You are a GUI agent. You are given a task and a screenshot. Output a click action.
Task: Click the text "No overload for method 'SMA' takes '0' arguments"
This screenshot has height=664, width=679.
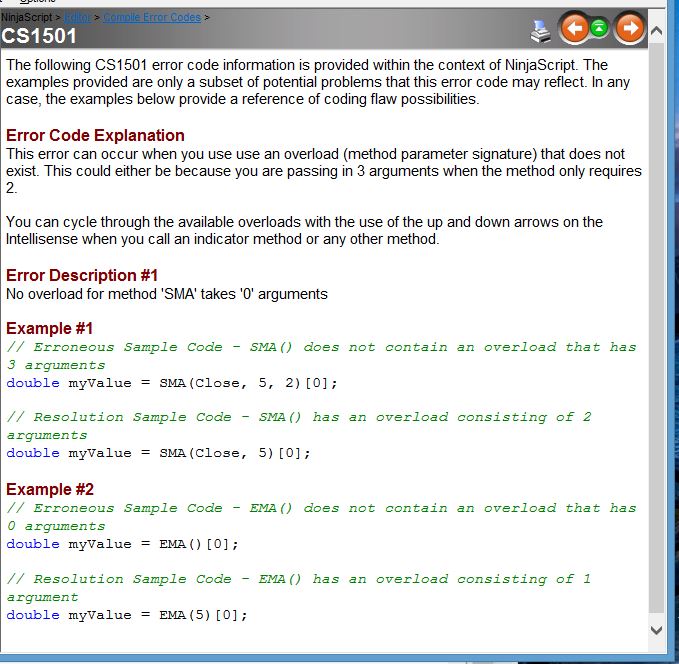(167, 294)
